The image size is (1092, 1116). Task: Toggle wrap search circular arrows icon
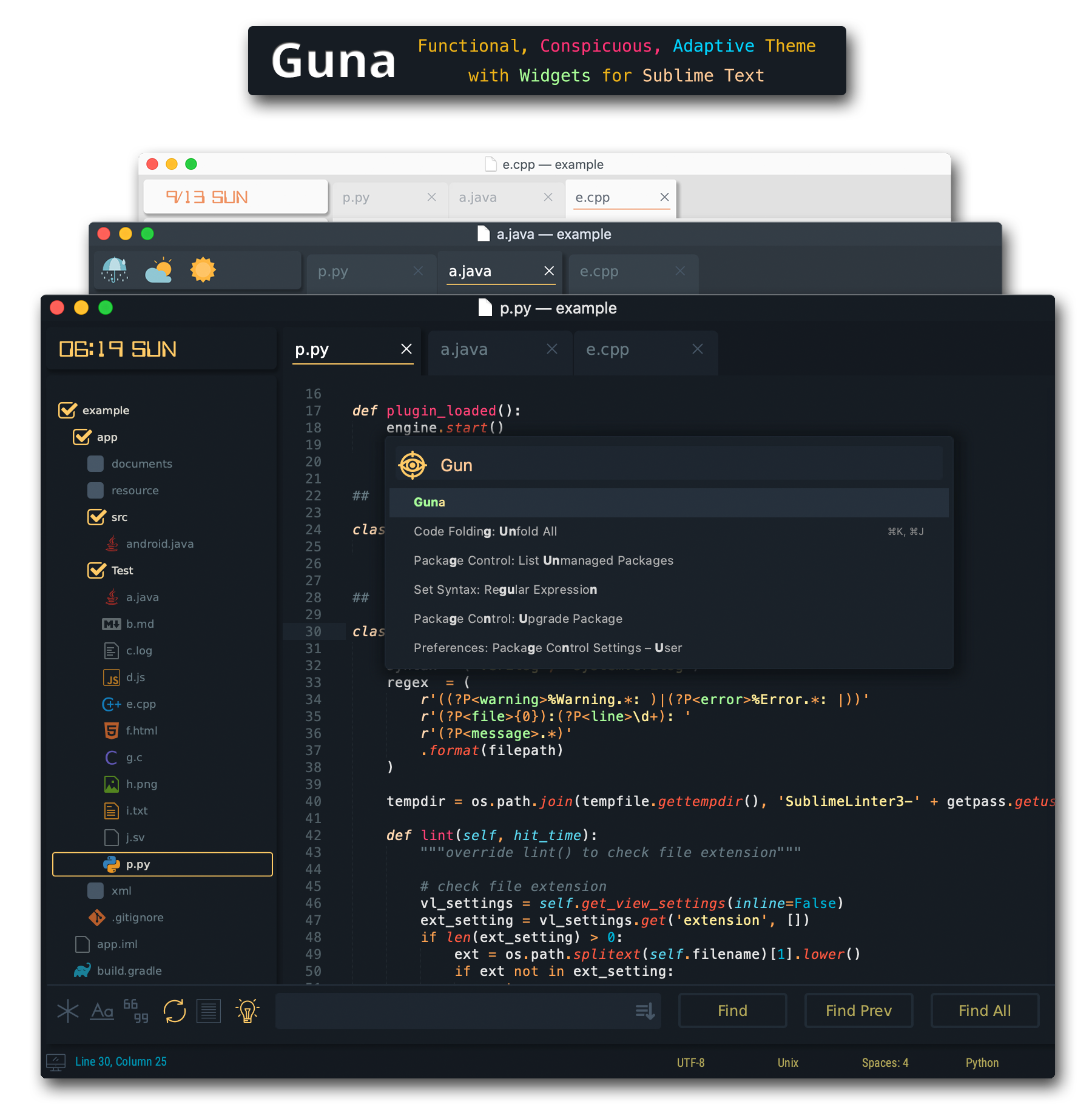click(175, 1011)
